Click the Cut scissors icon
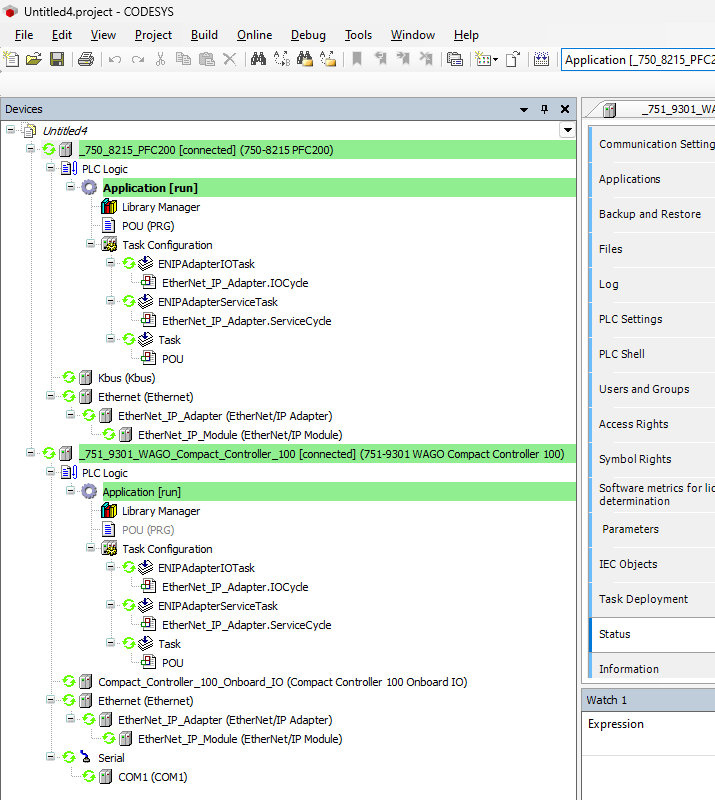The image size is (715, 800). click(160, 59)
